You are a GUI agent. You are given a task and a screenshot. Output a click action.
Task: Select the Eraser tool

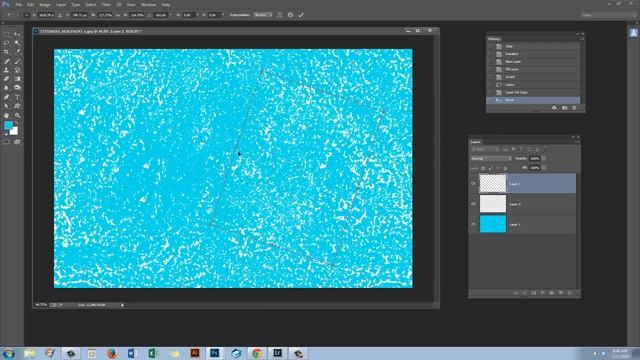[6, 79]
